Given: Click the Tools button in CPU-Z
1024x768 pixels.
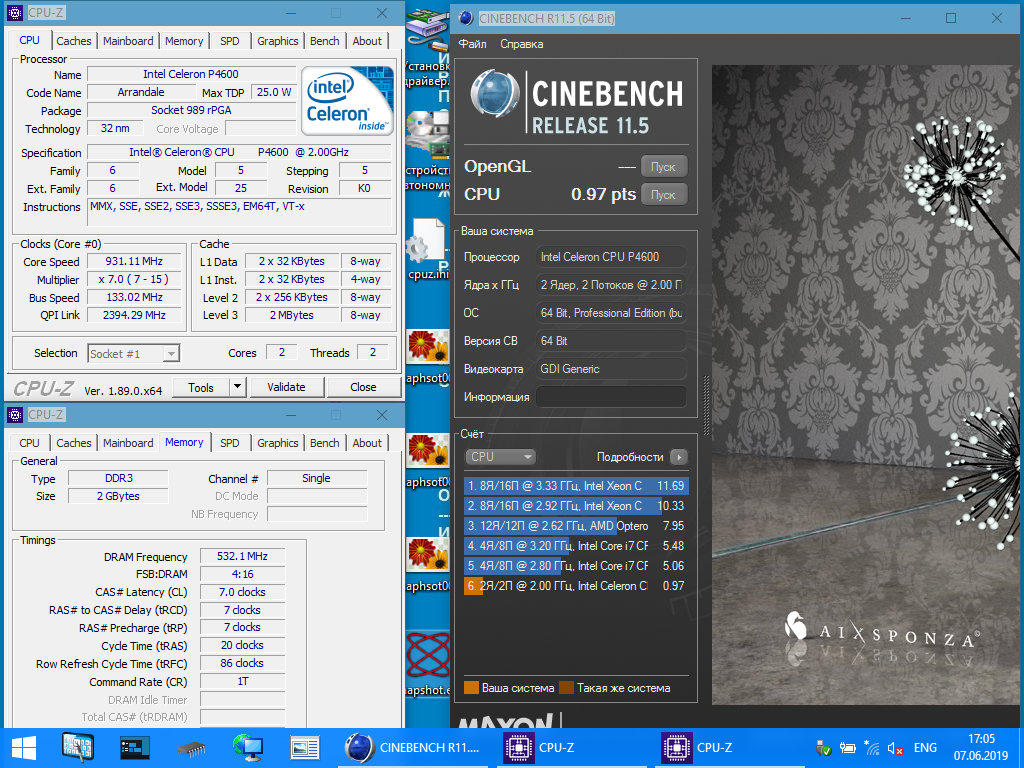Looking at the screenshot, I should 201,387.
